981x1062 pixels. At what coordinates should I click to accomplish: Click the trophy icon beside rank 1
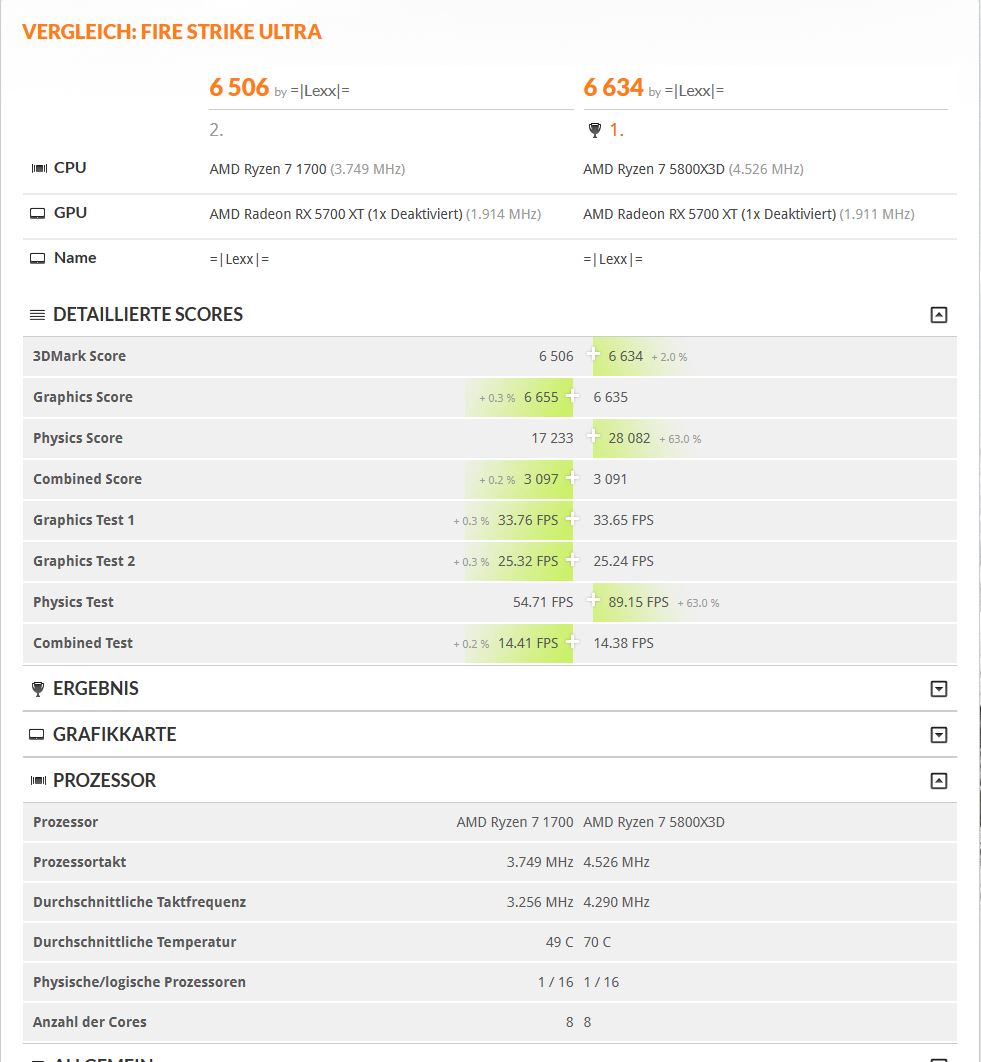(594, 130)
